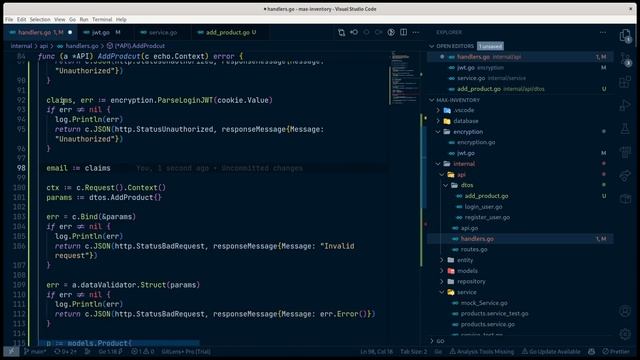The height and width of the screenshot is (360, 640).
Task: Open routes.go in the file tree
Action: coord(474,249)
